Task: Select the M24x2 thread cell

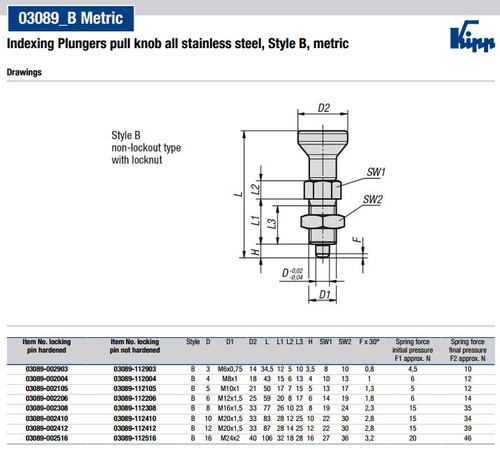Action: coord(230,438)
